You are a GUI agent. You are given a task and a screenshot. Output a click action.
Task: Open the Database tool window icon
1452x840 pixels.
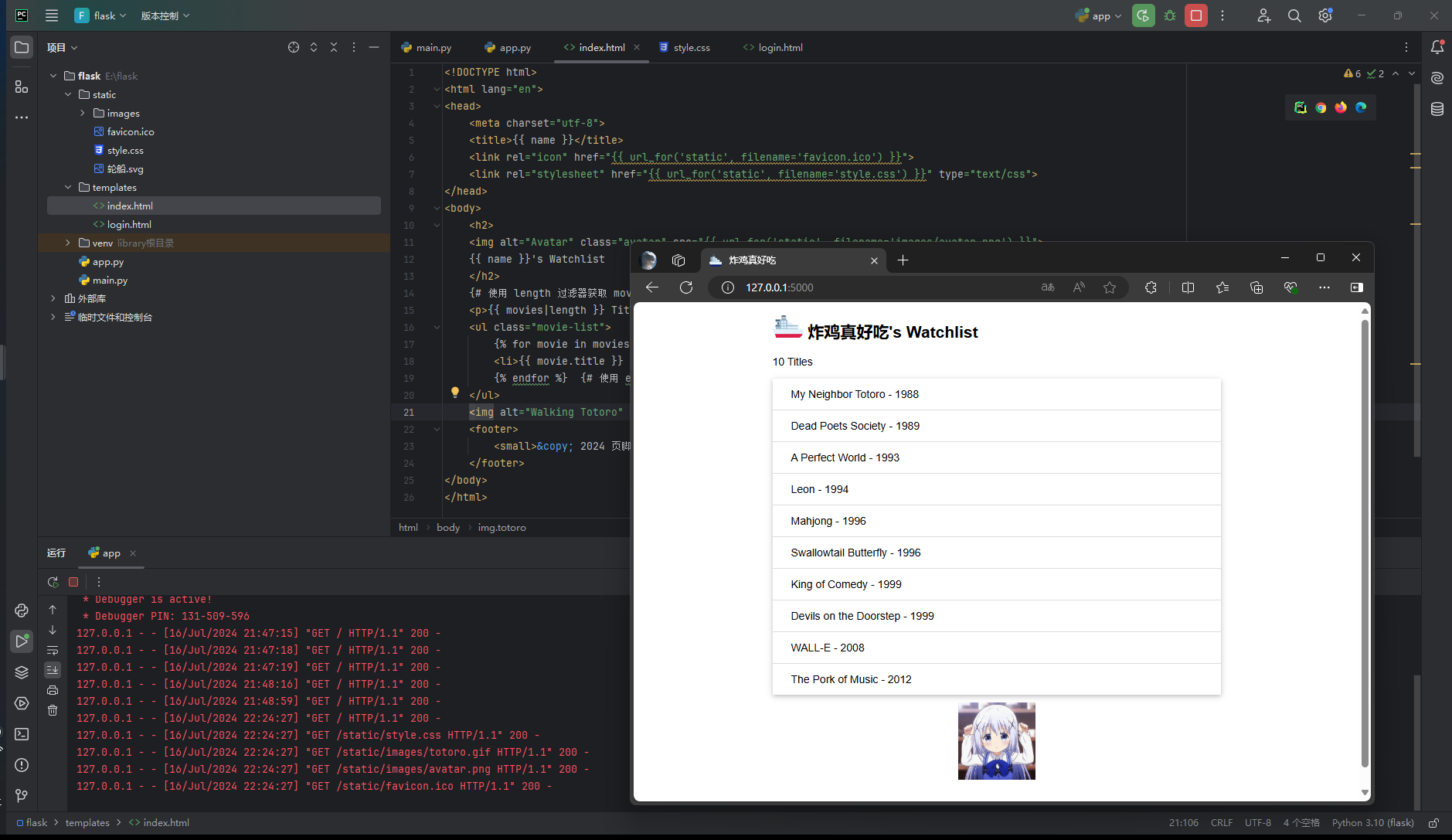[1437, 109]
